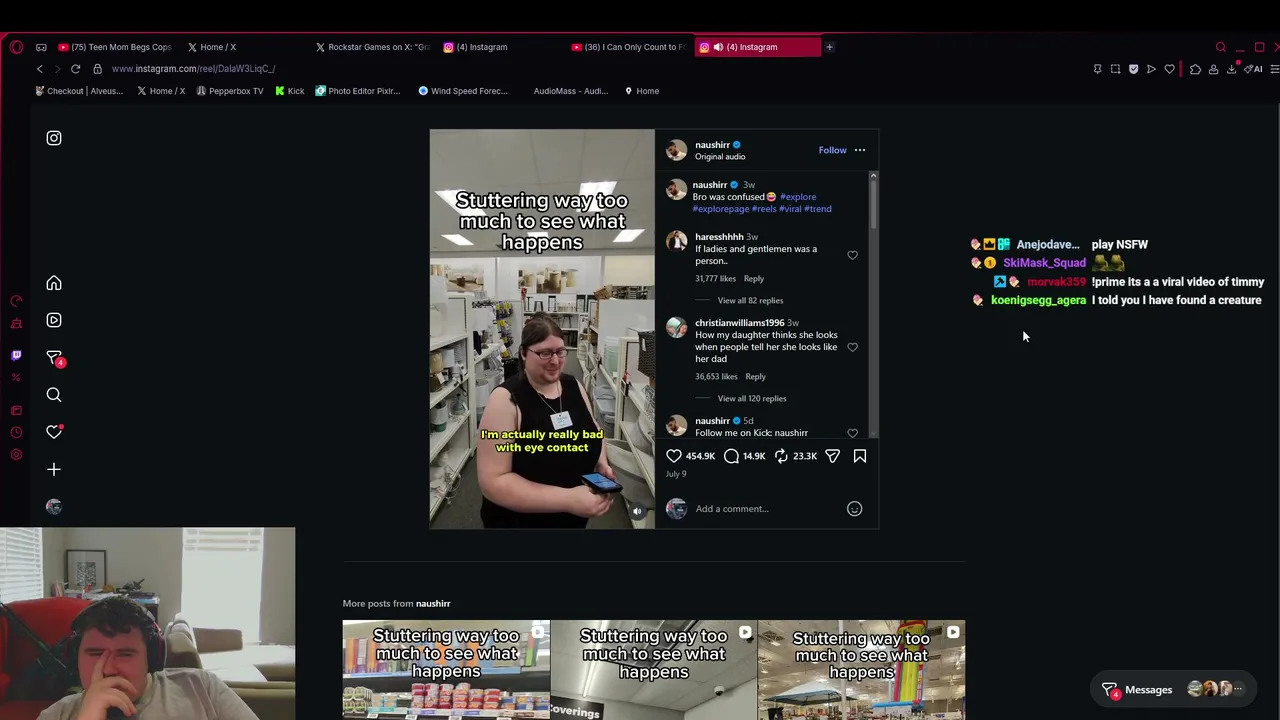Open Opera history clock icon

(16, 432)
